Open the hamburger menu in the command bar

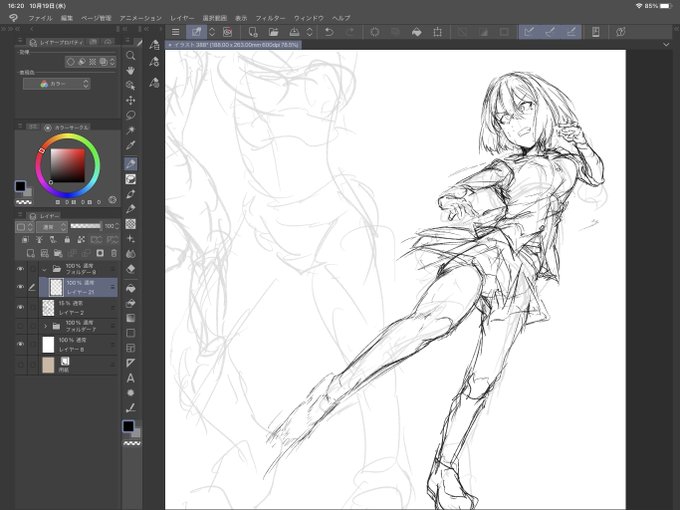175,32
